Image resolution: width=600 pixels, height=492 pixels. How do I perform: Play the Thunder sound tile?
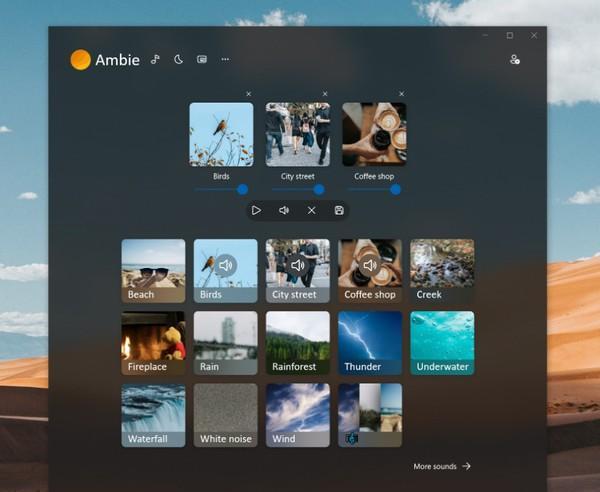370,343
